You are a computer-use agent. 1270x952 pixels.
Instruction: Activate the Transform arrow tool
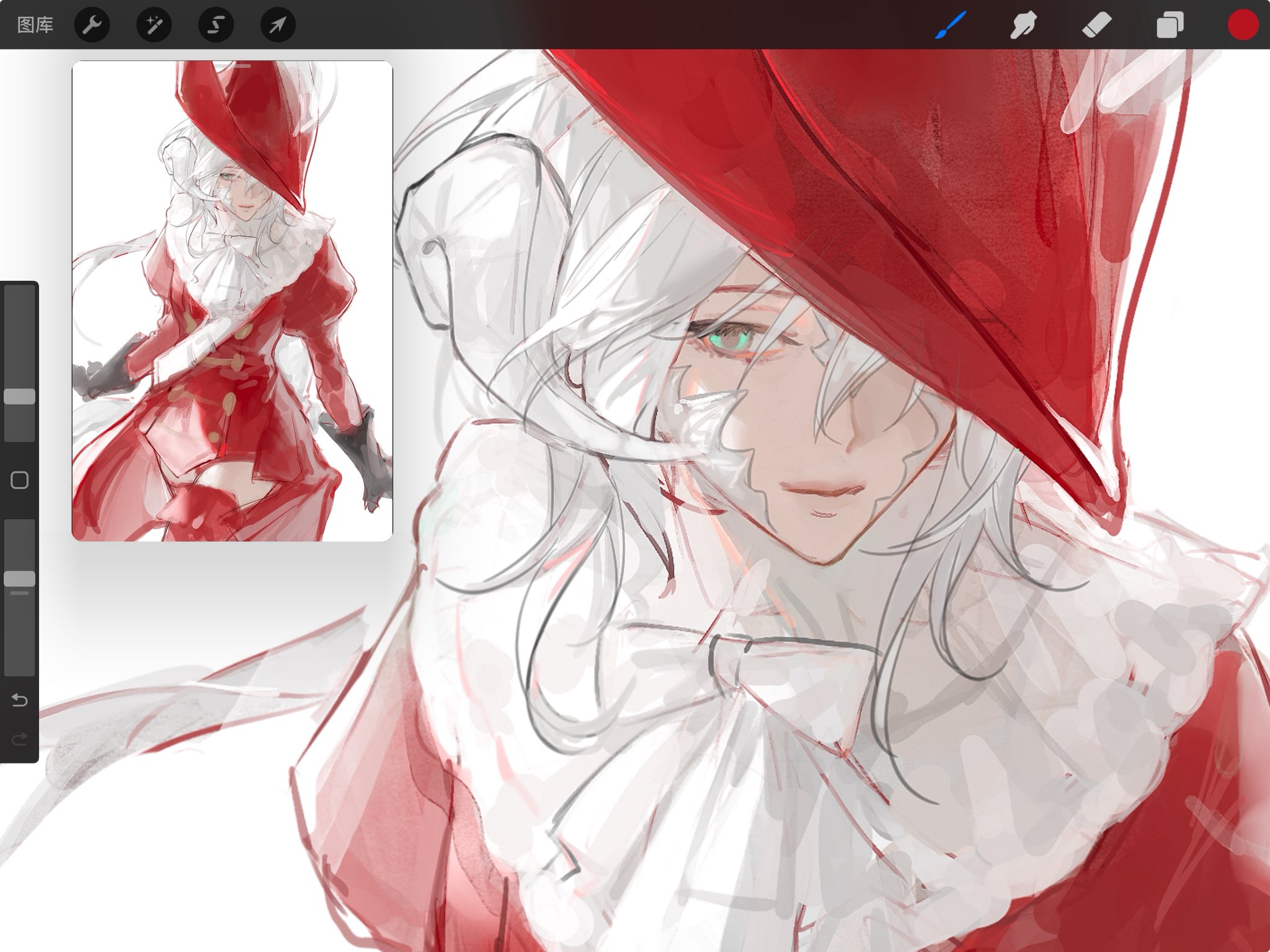[x=278, y=25]
